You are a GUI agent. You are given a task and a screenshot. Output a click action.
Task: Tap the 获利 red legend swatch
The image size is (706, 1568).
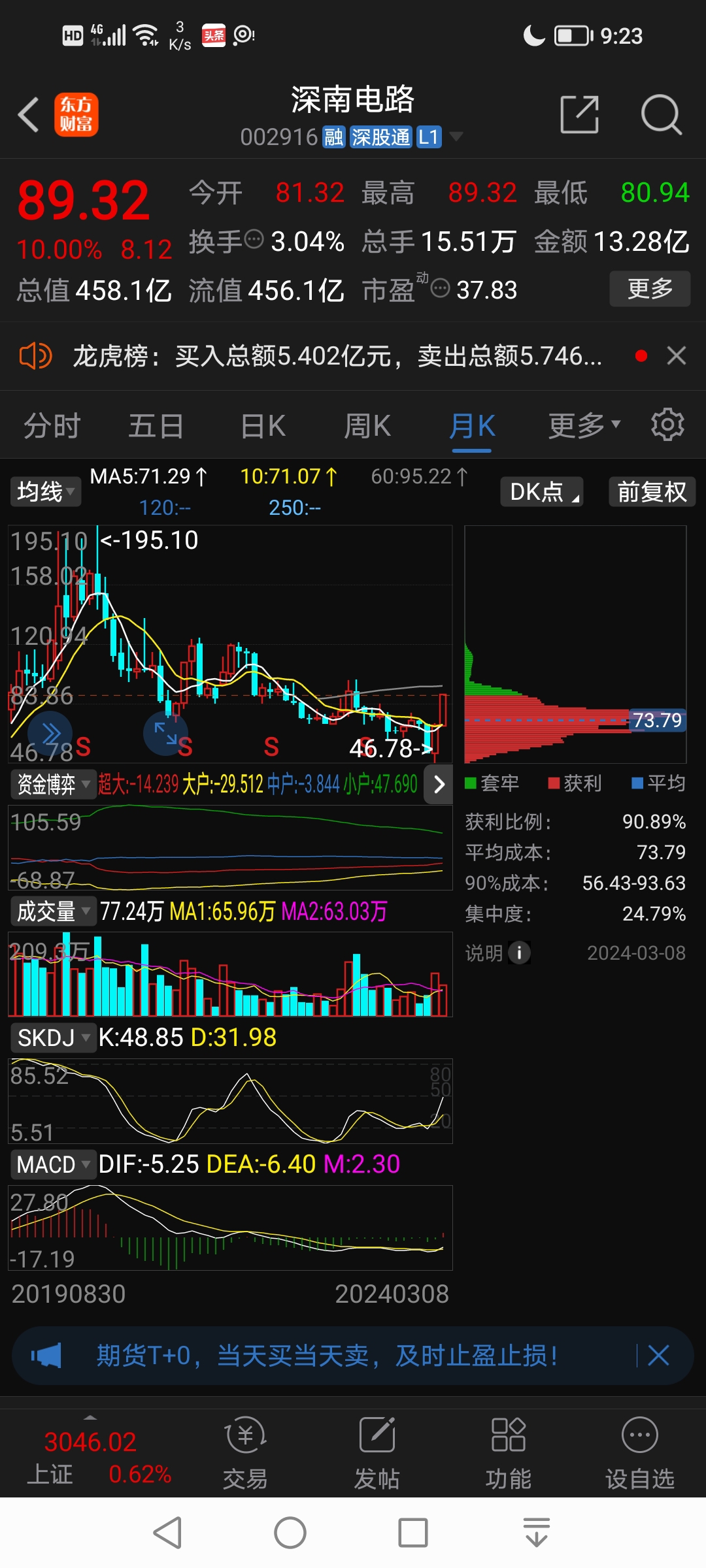(x=554, y=783)
